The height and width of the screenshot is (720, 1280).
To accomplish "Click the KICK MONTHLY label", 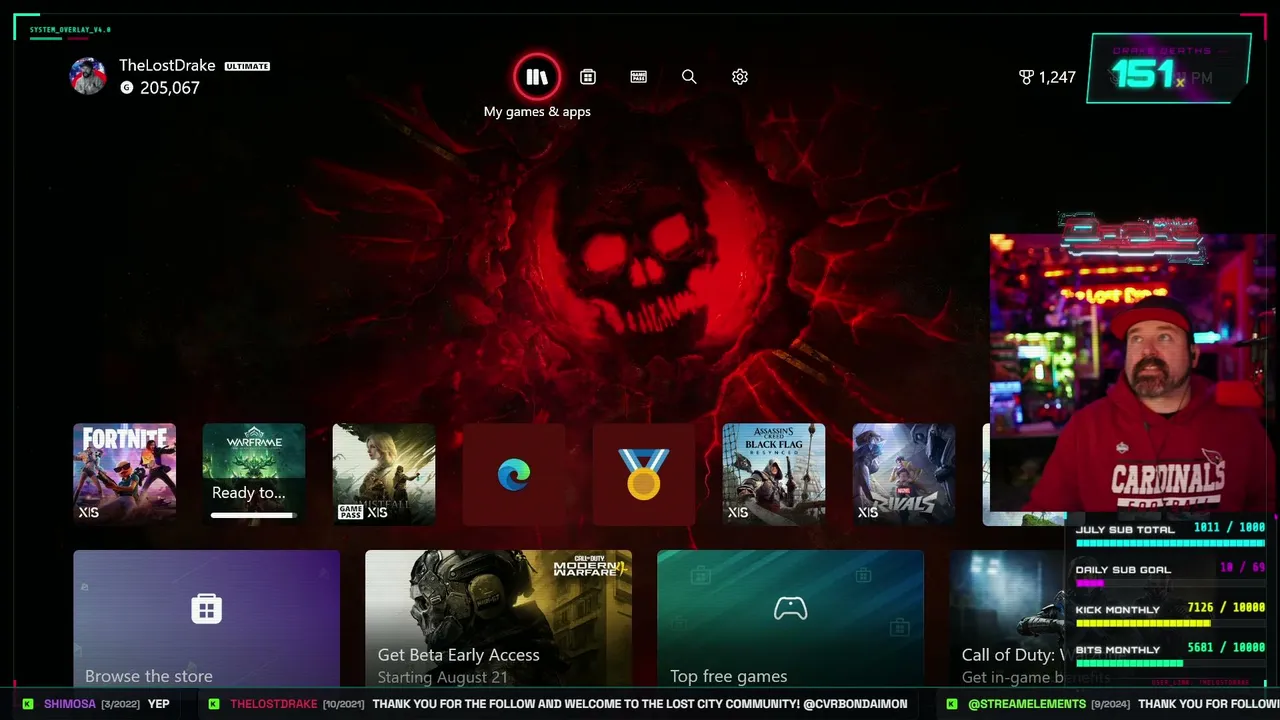I will point(1118,610).
